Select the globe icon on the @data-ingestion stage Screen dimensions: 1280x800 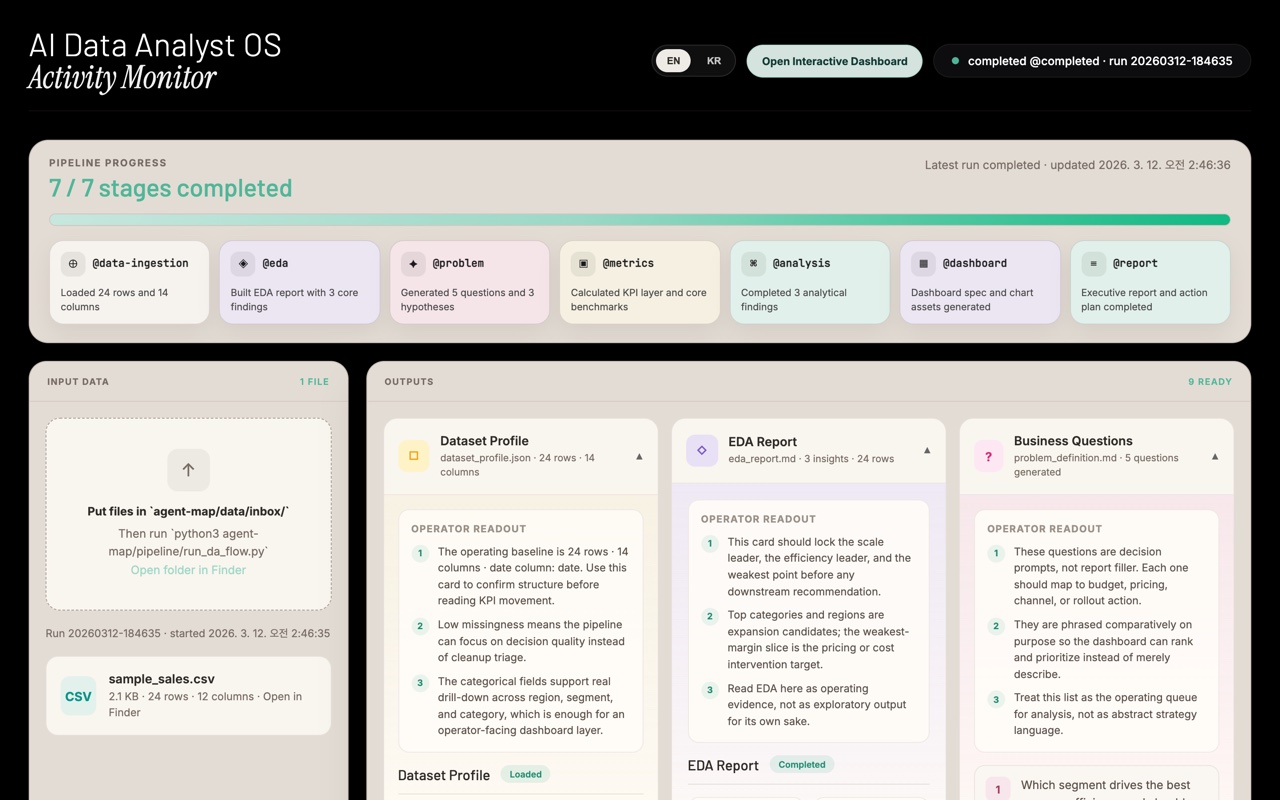[72, 263]
